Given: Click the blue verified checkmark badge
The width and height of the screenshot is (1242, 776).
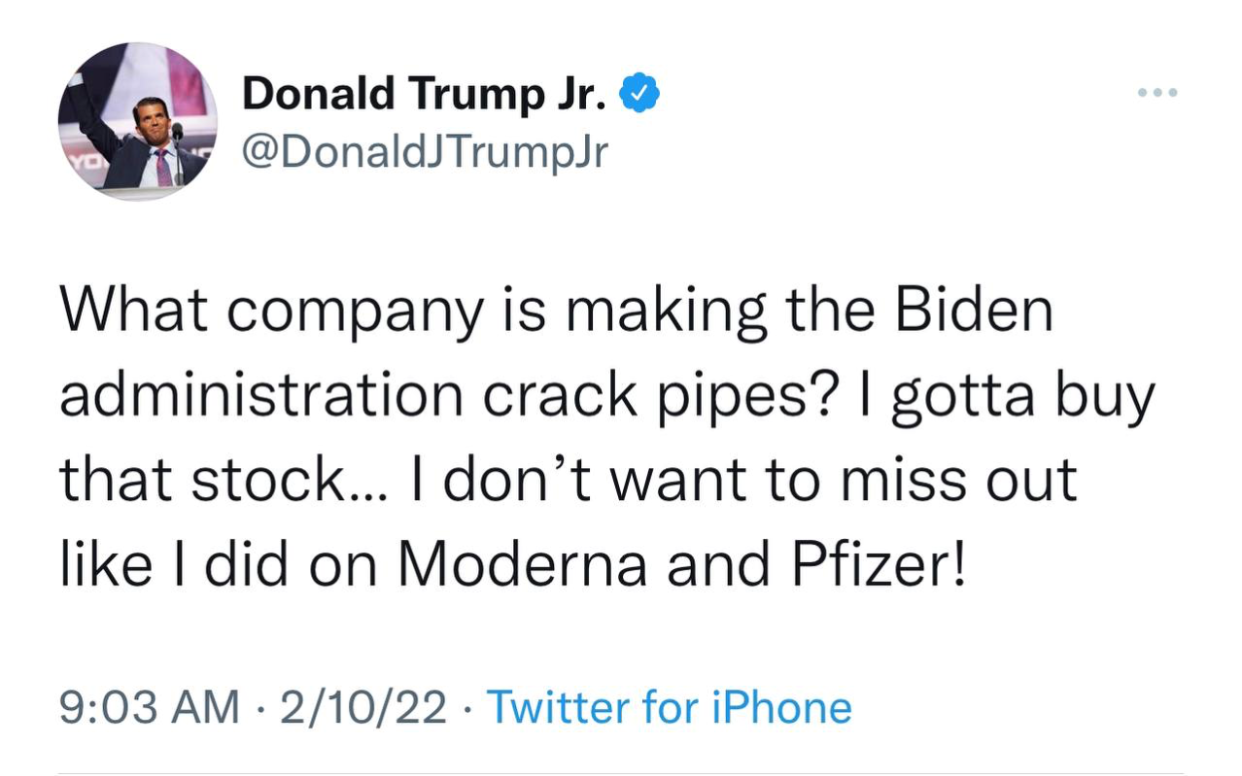Looking at the screenshot, I should [x=640, y=94].
